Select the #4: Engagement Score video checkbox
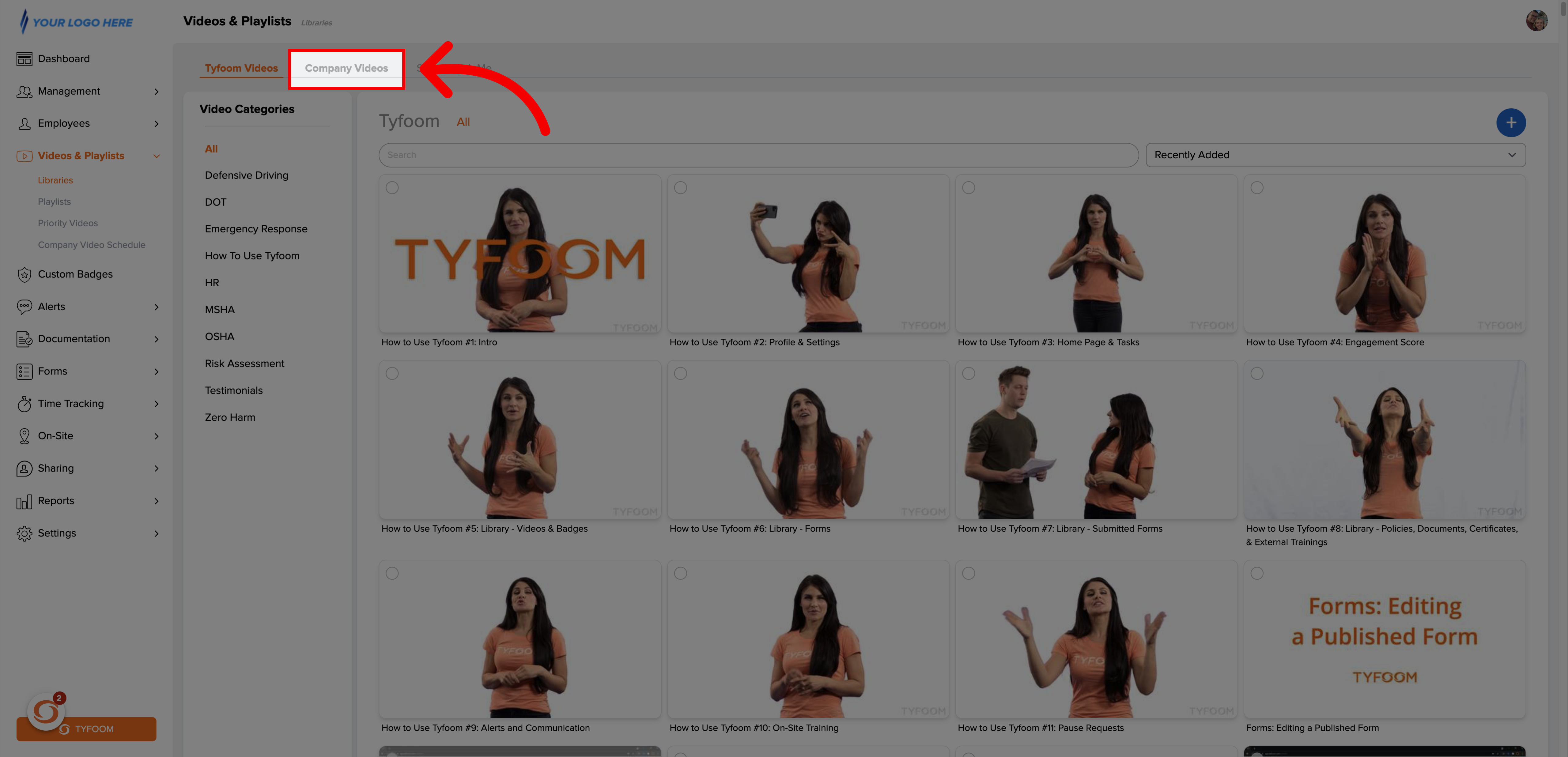The image size is (1568, 757). [x=1257, y=188]
